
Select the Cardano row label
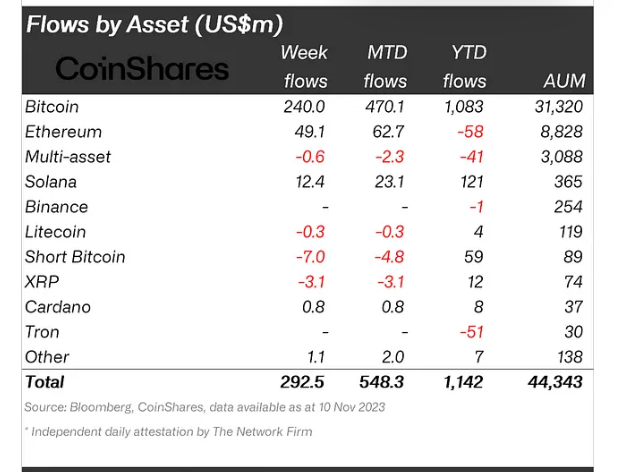click(x=57, y=306)
